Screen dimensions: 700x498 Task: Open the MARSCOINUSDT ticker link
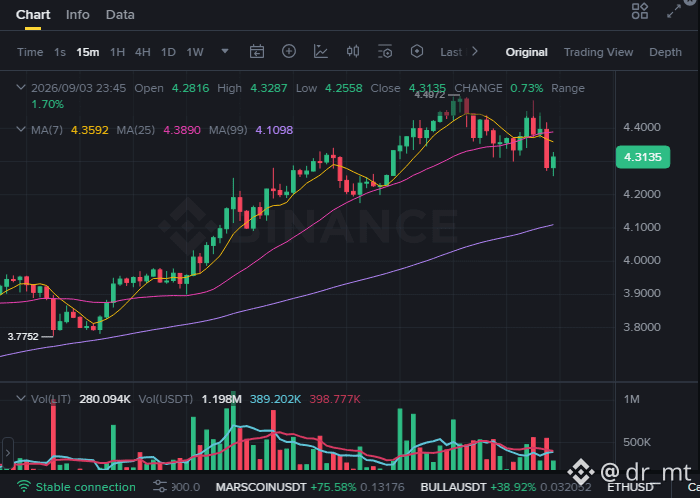click(x=261, y=487)
